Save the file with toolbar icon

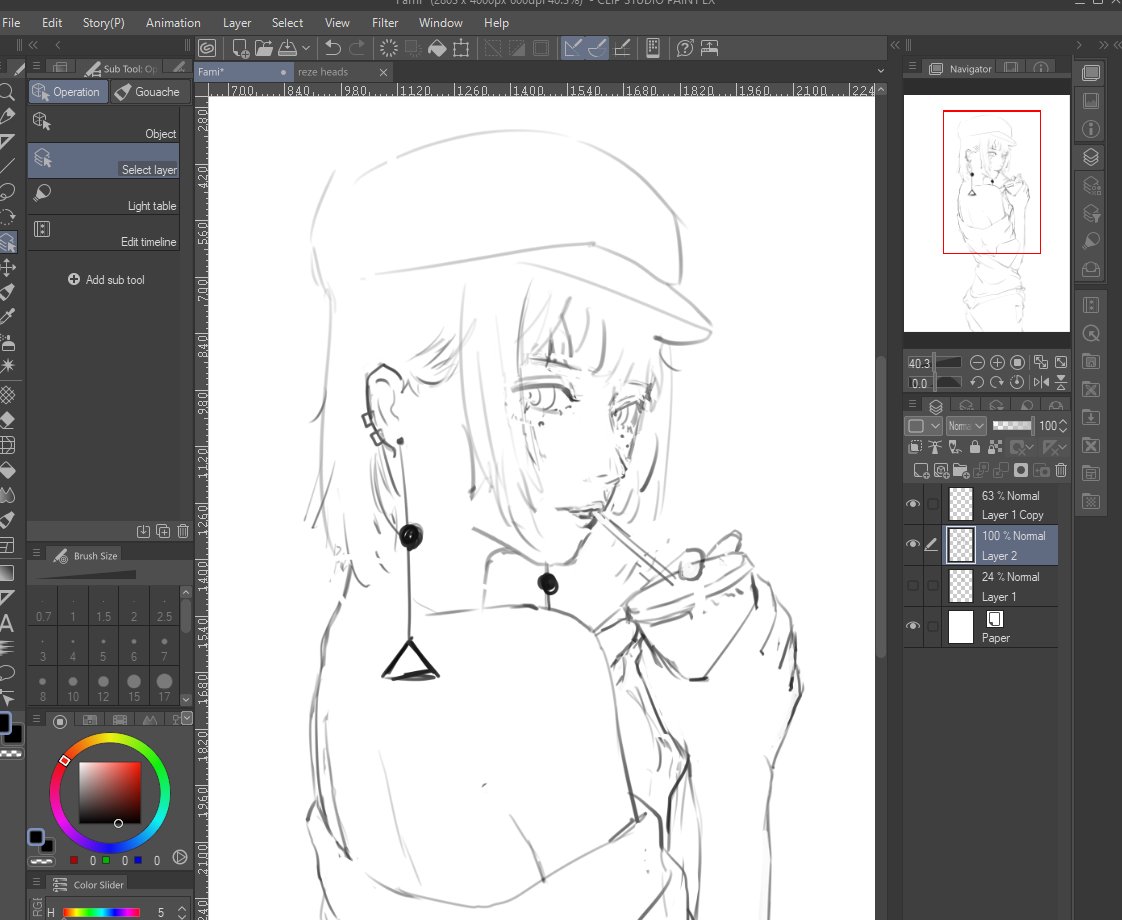288,48
